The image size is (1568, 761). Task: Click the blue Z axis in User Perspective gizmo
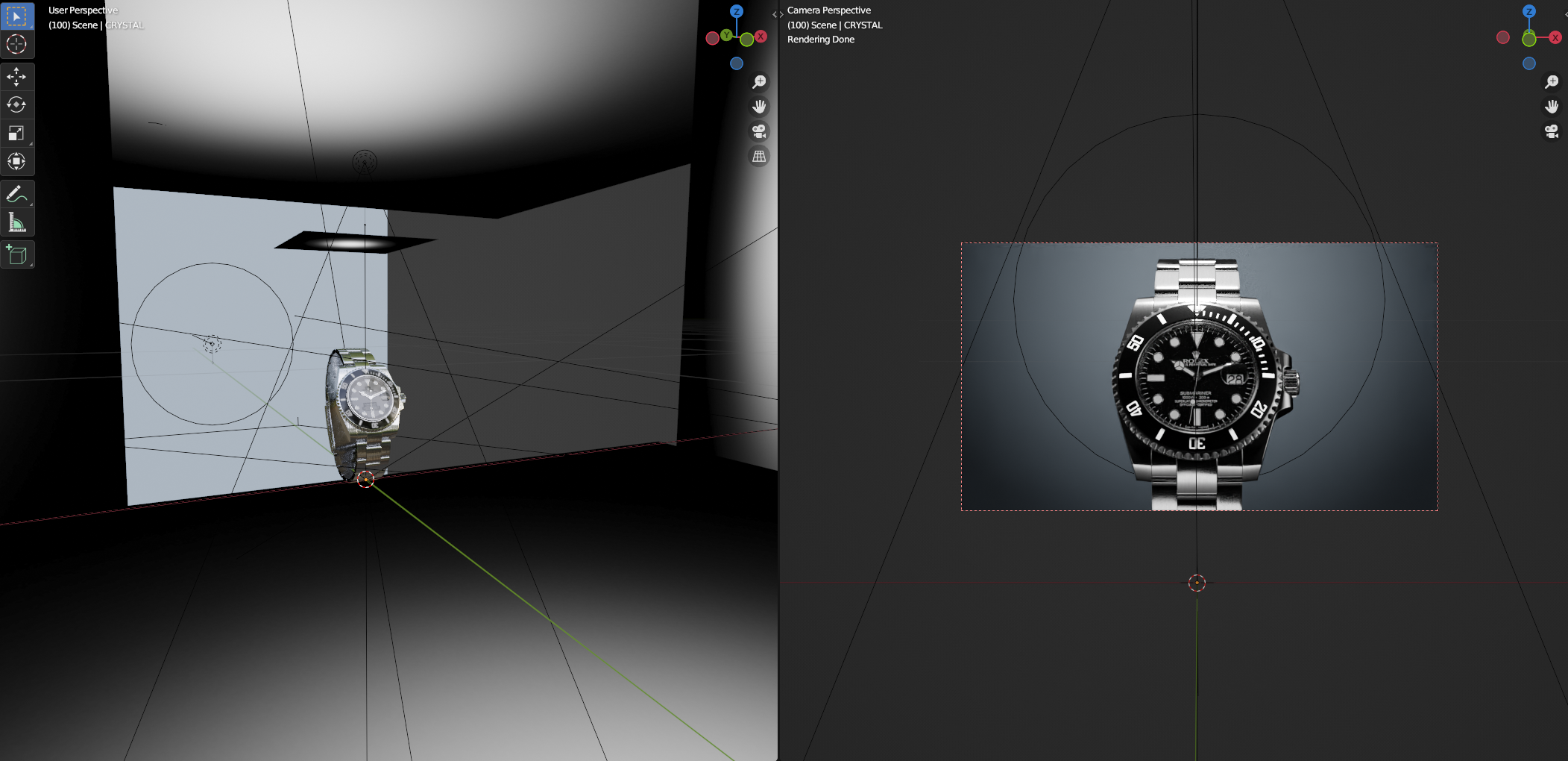coord(737,11)
